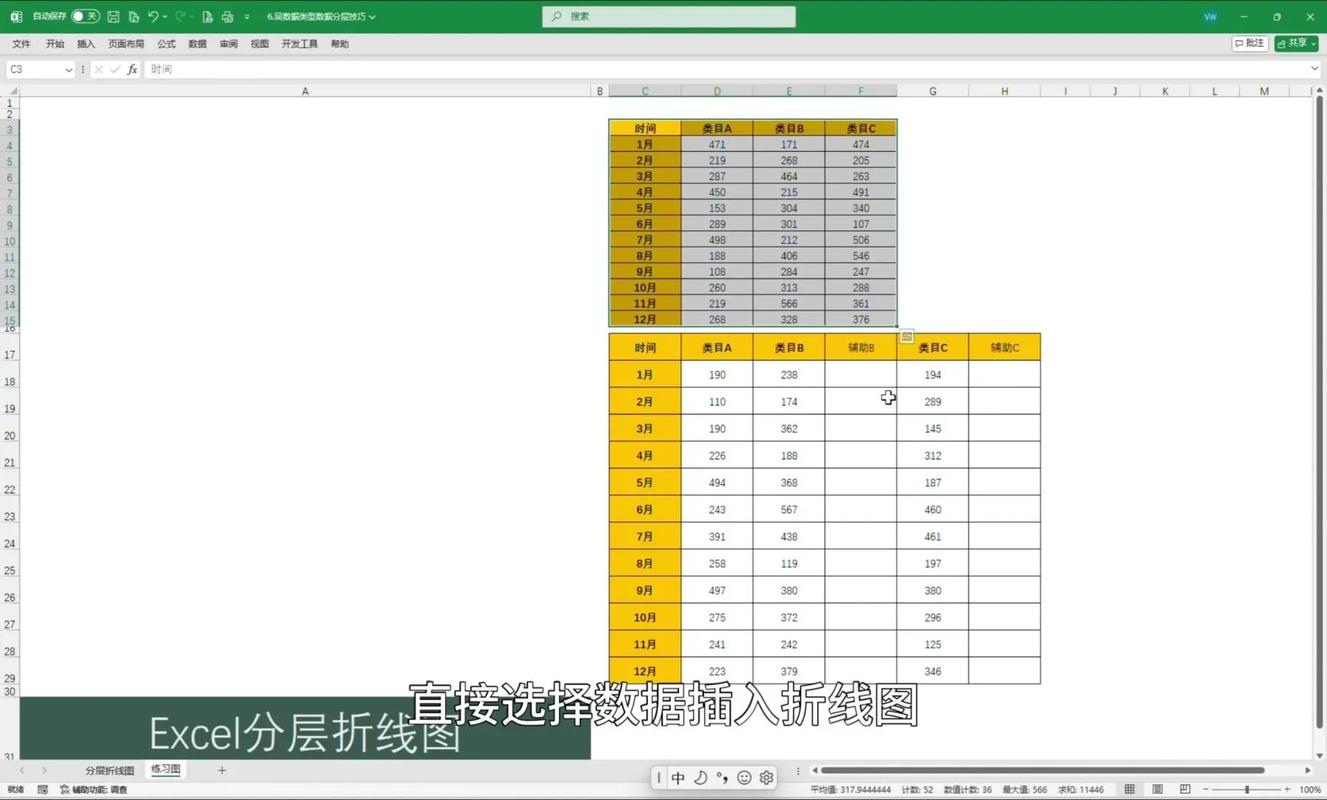The height and width of the screenshot is (800, 1327).
Task: Click the Quick Analysis icon below selection
Action: click(x=906, y=337)
